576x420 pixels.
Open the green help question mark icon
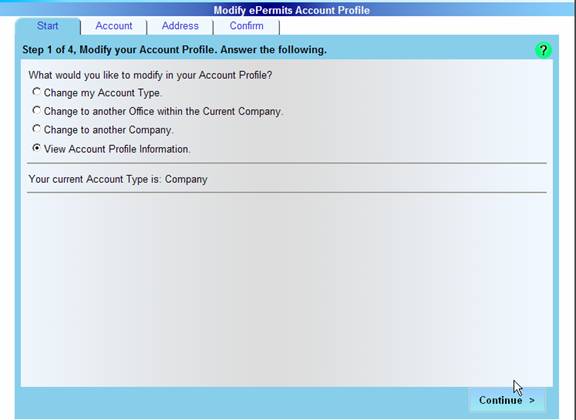click(x=543, y=50)
